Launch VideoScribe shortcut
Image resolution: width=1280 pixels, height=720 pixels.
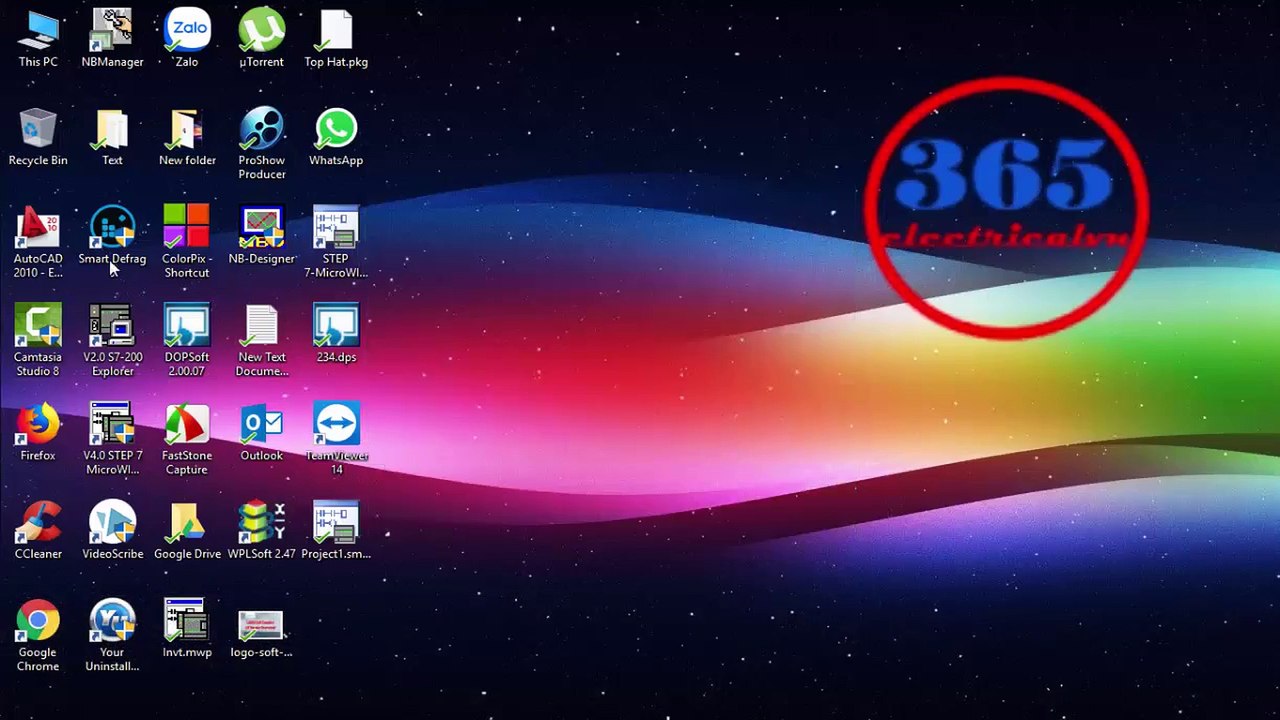(x=112, y=530)
